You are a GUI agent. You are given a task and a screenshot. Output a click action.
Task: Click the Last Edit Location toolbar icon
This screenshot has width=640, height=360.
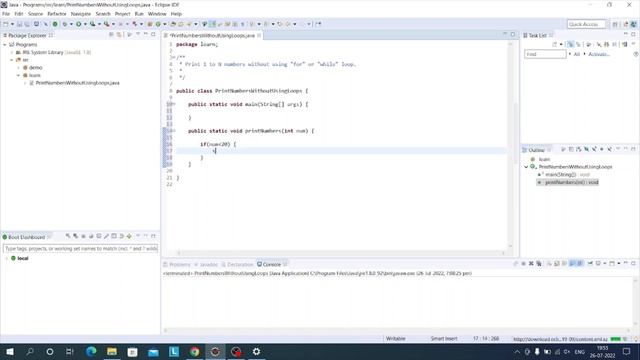(x=280, y=24)
